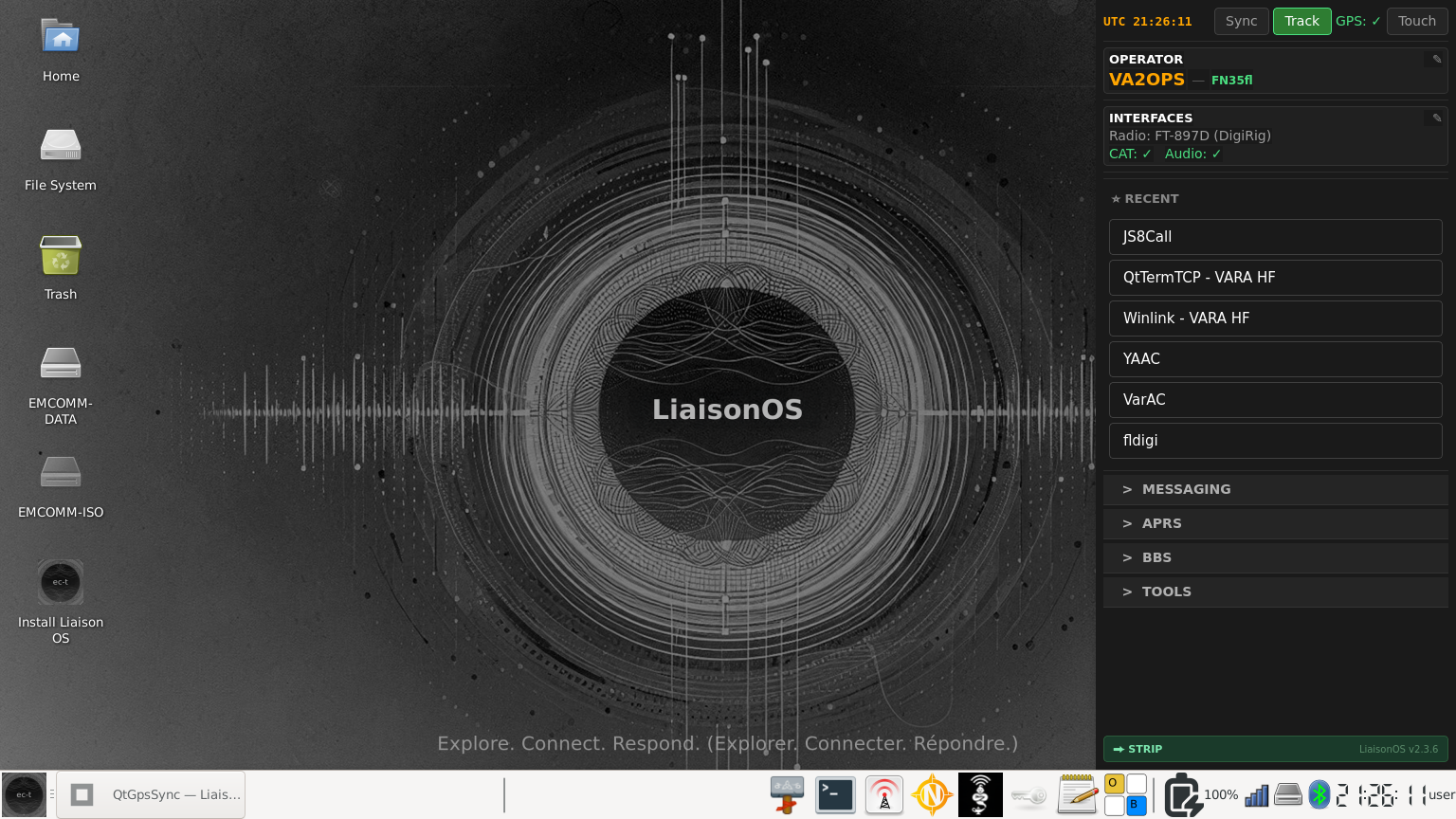Click the taskbar digital clock
The height and width of the screenshot is (819, 1456).
pyautogui.click(x=1381, y=794)
